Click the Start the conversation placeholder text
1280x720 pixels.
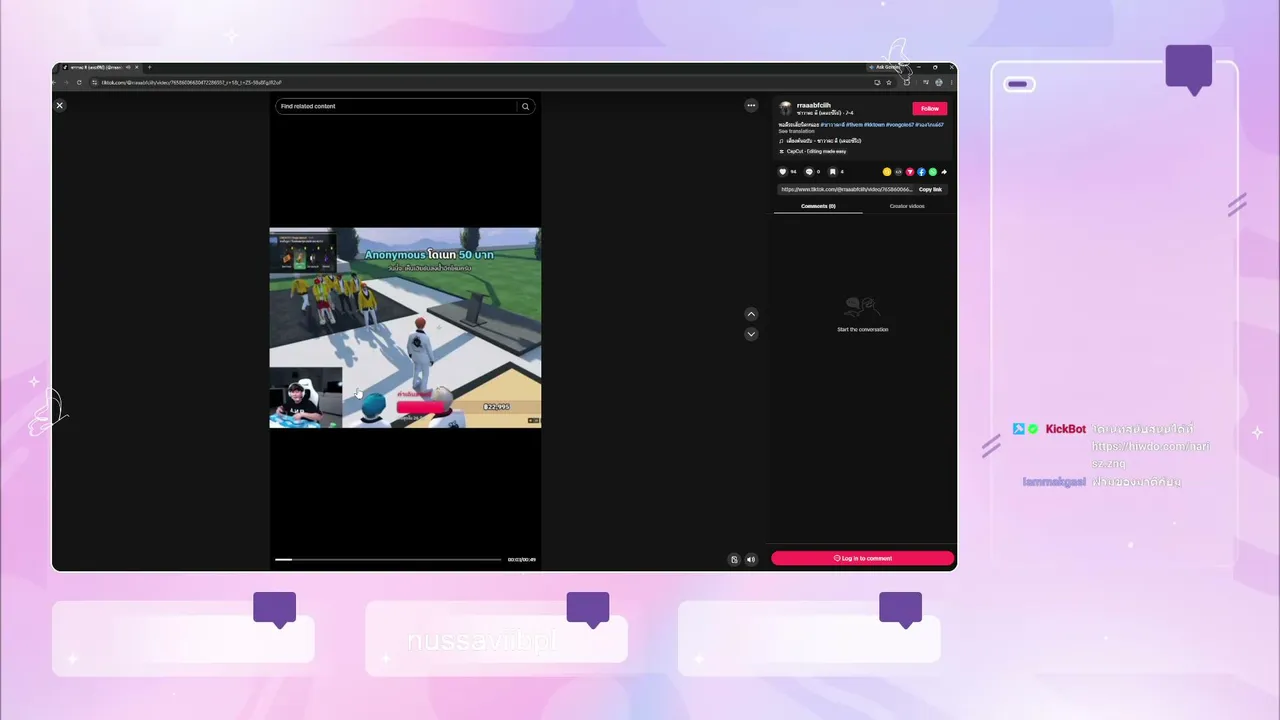tap(862, 329)
